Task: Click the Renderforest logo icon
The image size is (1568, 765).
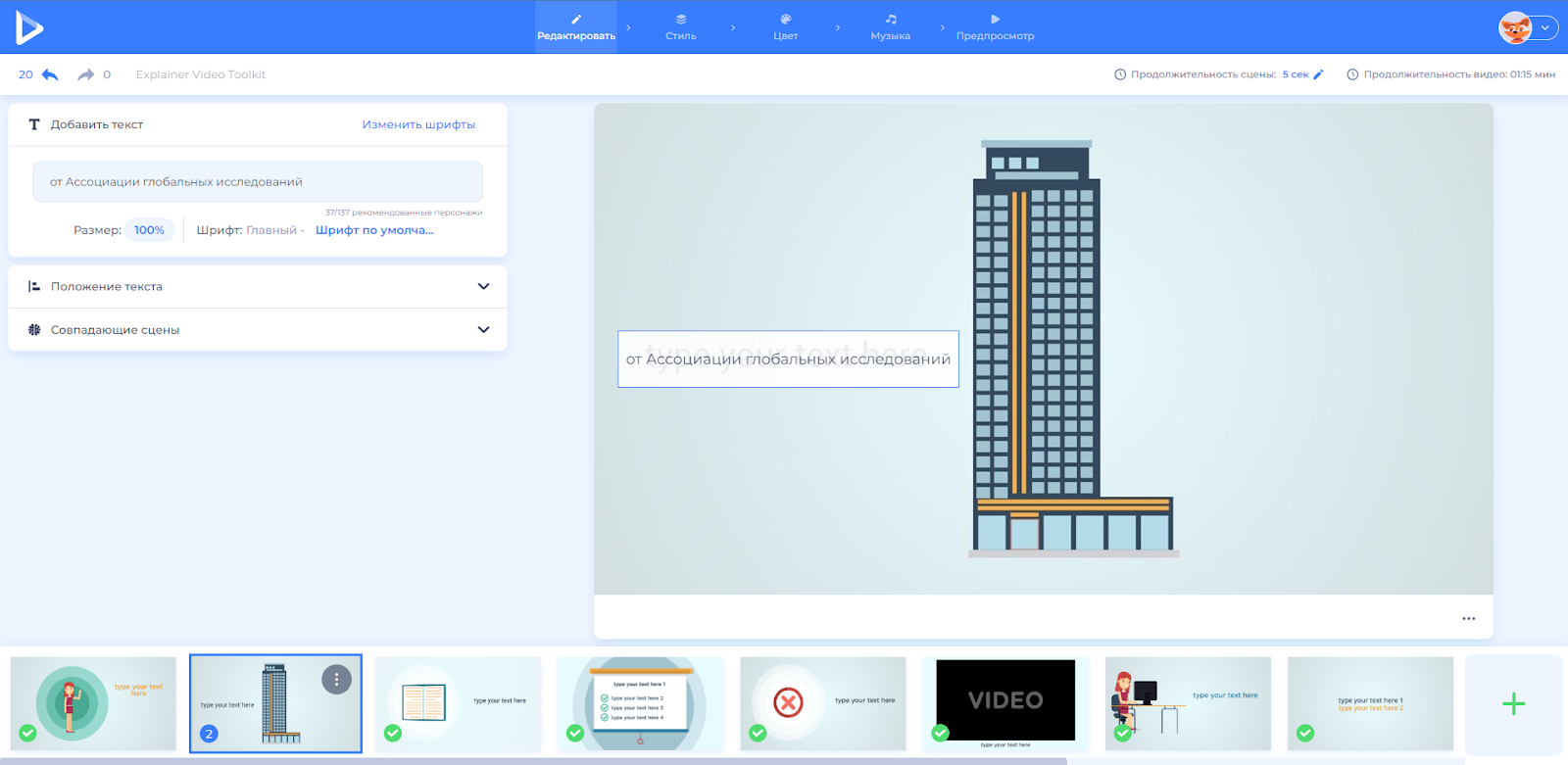Action: (x=28, y=27)
